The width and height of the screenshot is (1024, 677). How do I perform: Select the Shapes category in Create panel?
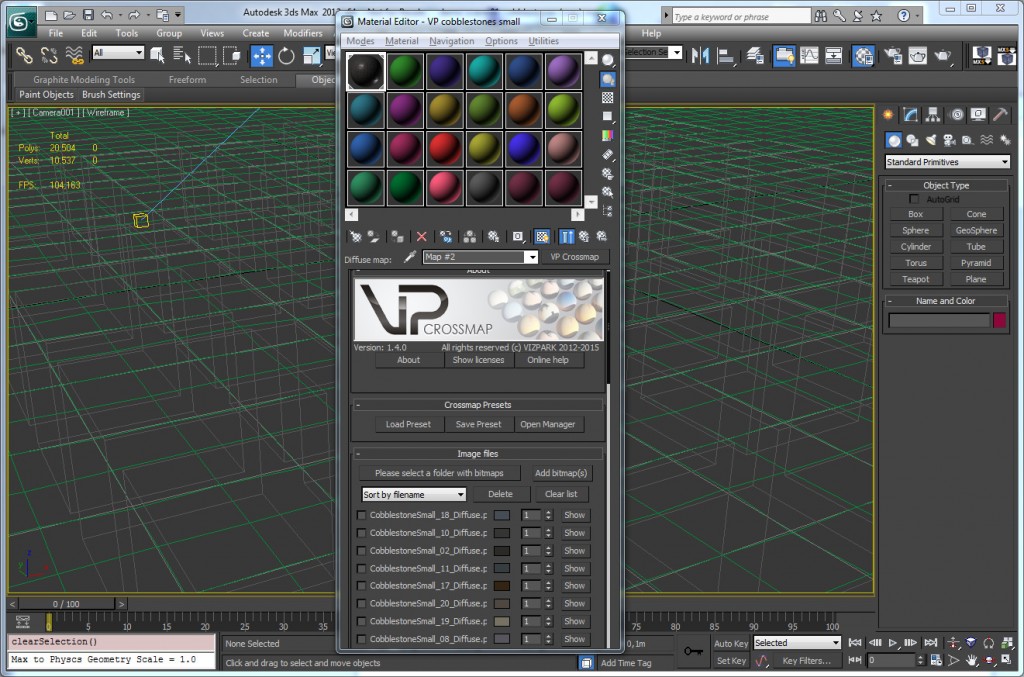pyautogui.click(x=912, y=140)
